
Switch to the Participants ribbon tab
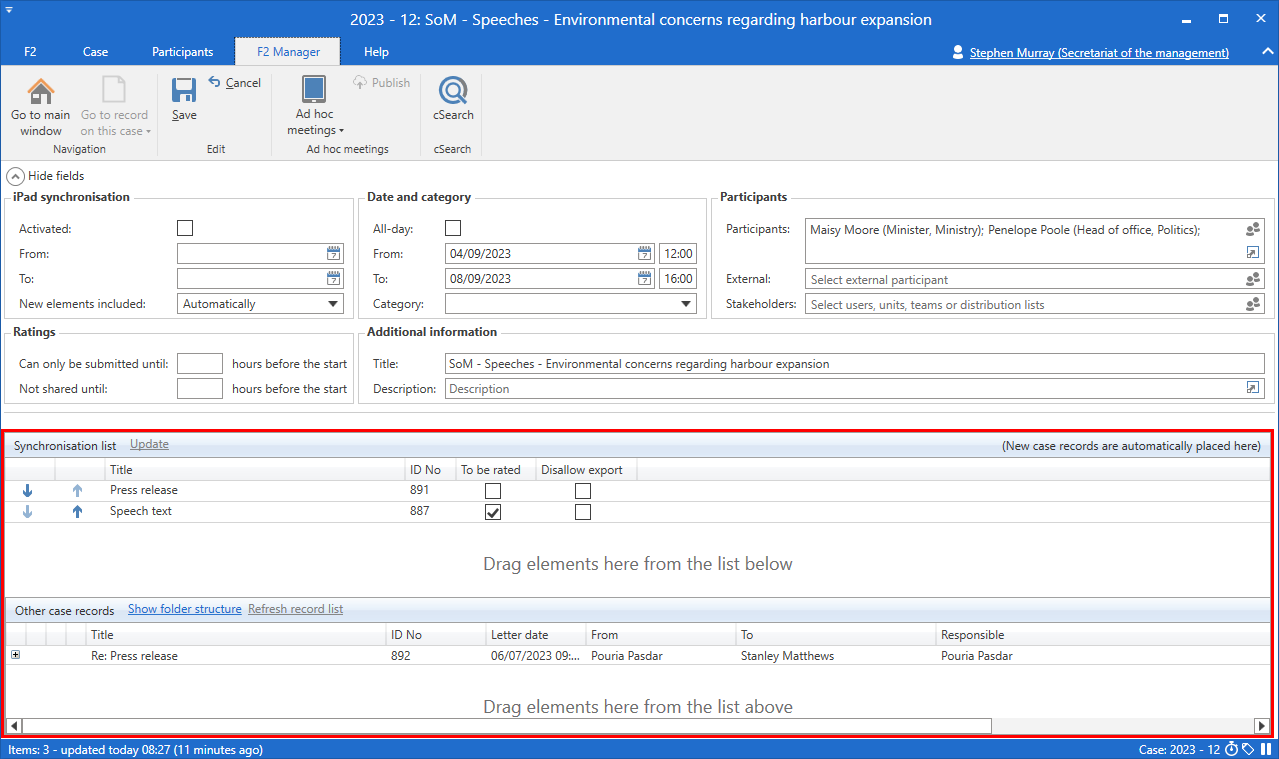pyautogui.click(x=182, y=52)
